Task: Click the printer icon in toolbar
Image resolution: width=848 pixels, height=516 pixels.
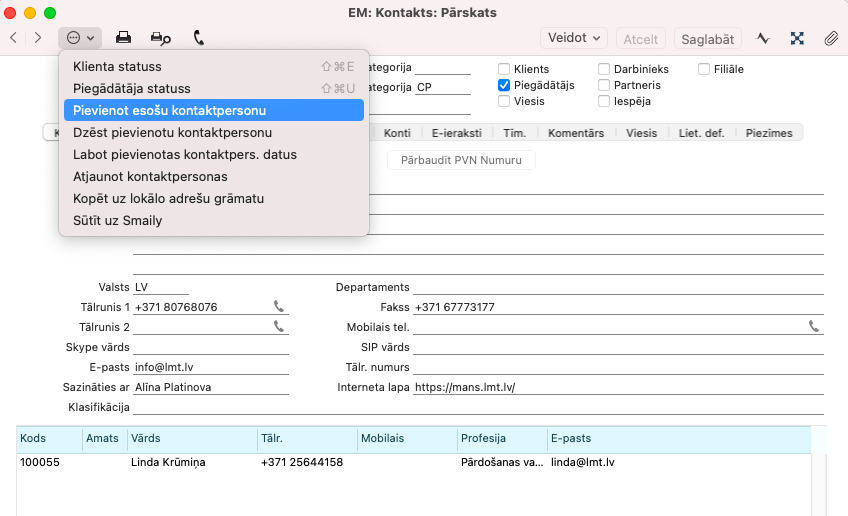Action: pos(123,38)
